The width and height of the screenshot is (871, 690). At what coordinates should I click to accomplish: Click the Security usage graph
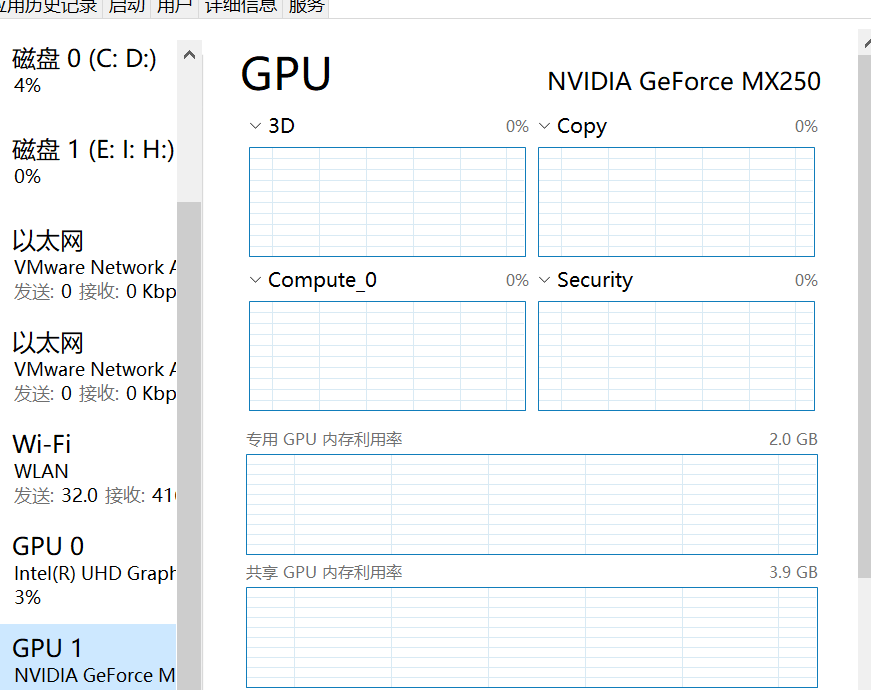click(677, 356)
